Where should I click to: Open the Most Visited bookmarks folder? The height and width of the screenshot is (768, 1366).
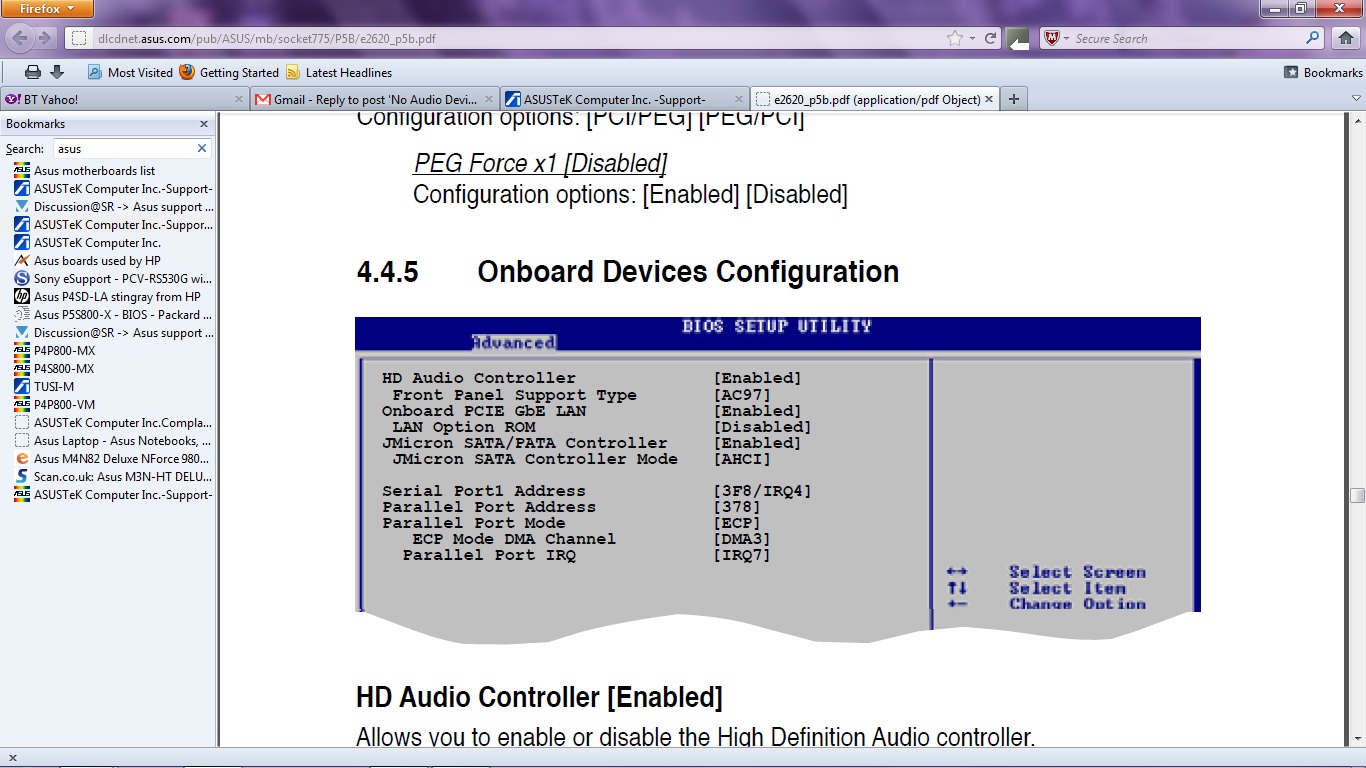click(x=130, y=72)
